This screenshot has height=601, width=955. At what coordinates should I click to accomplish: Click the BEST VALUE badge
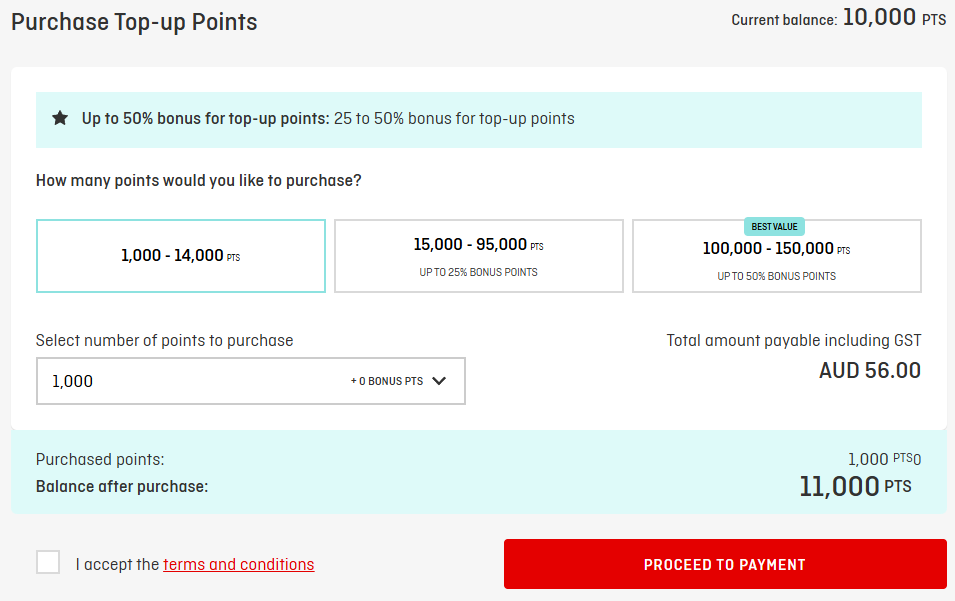pos(774,227)
